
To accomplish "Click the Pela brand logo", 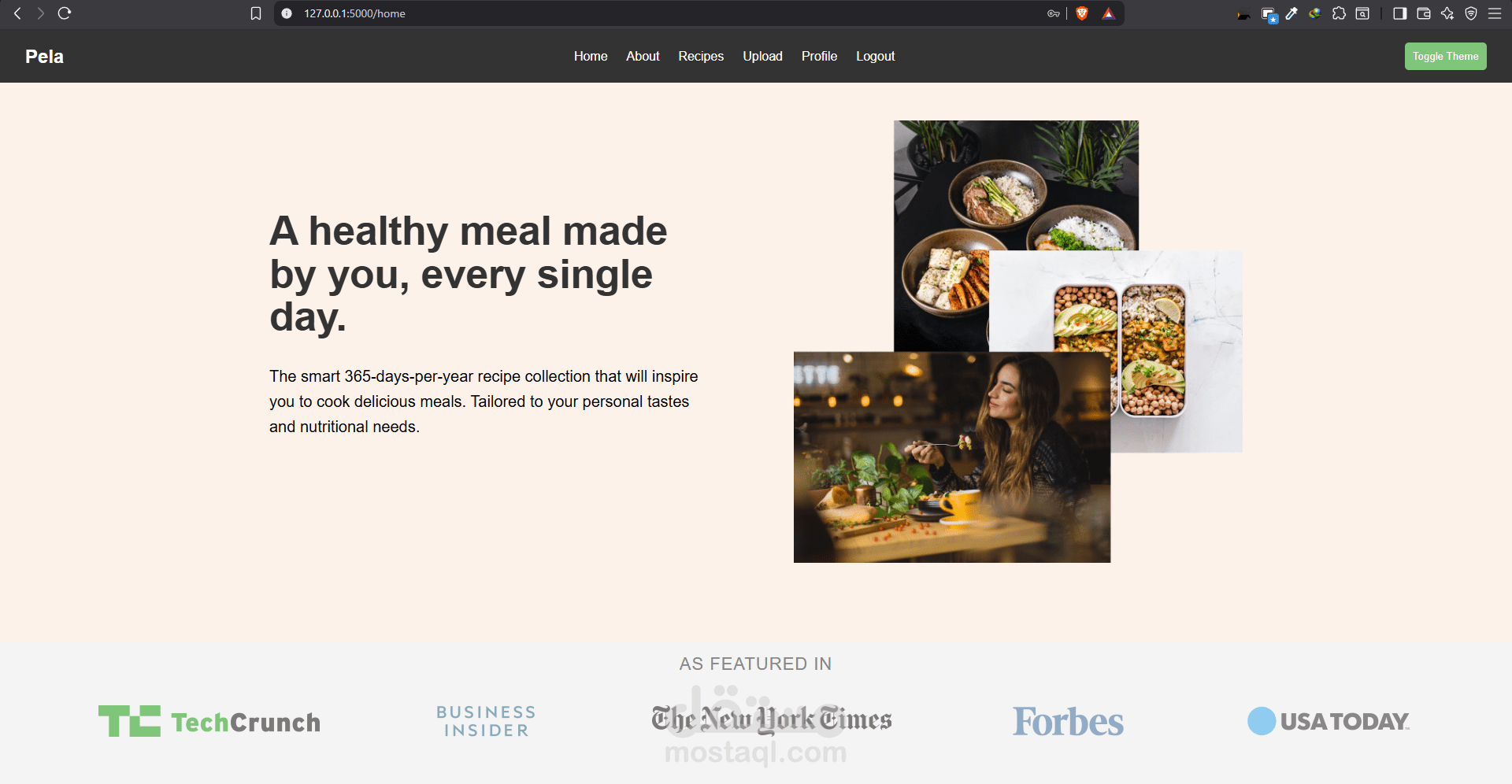I will pos(44,56).
